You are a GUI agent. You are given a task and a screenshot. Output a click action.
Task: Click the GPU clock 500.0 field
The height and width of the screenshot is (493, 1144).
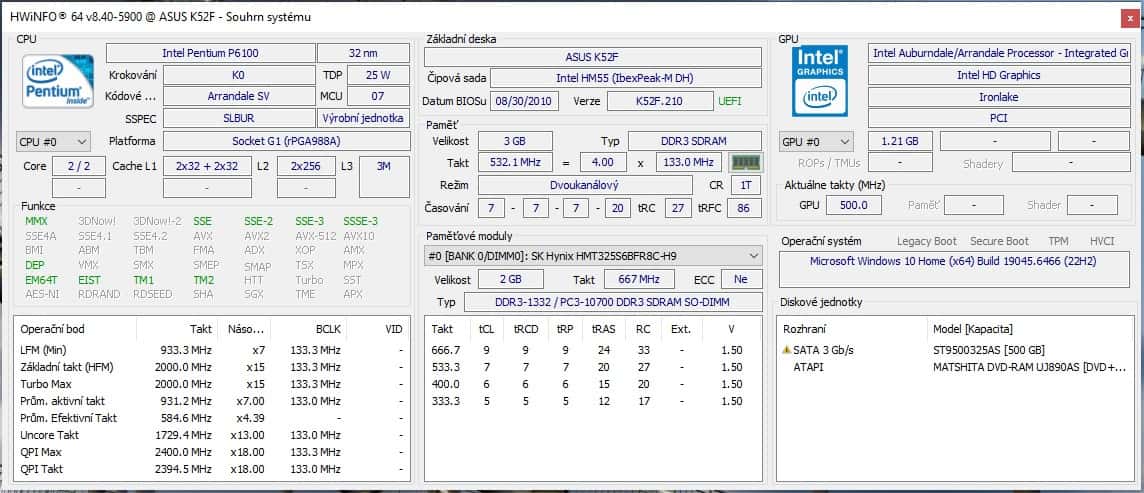pyautogui.click(x=854, y=206)
